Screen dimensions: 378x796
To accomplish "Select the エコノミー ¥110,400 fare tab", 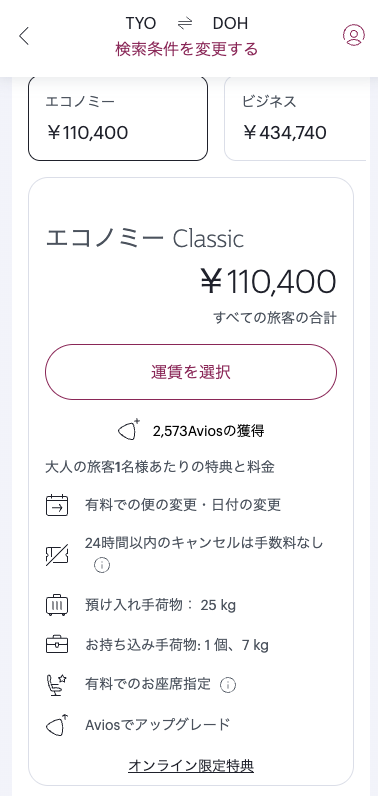I will (118, 119).
